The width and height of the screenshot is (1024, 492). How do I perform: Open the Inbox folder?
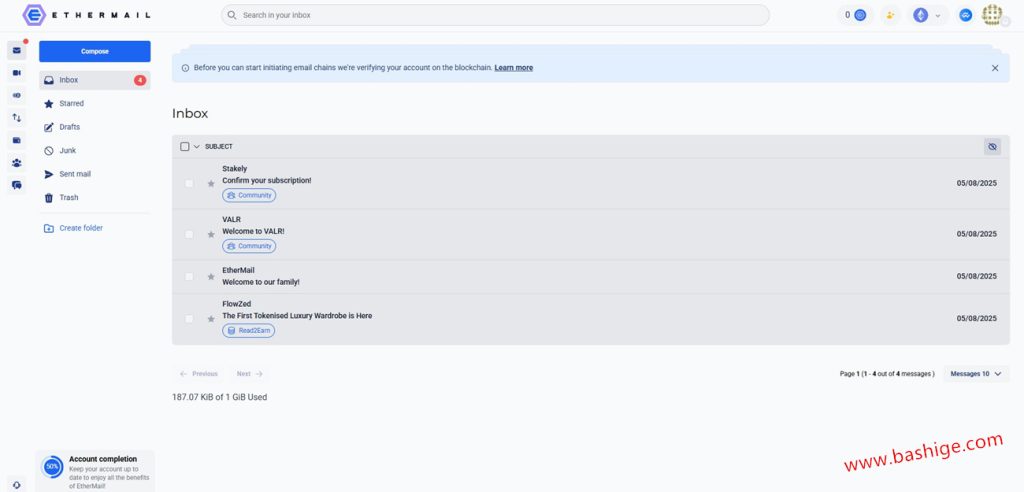click(x=95, y=80)
